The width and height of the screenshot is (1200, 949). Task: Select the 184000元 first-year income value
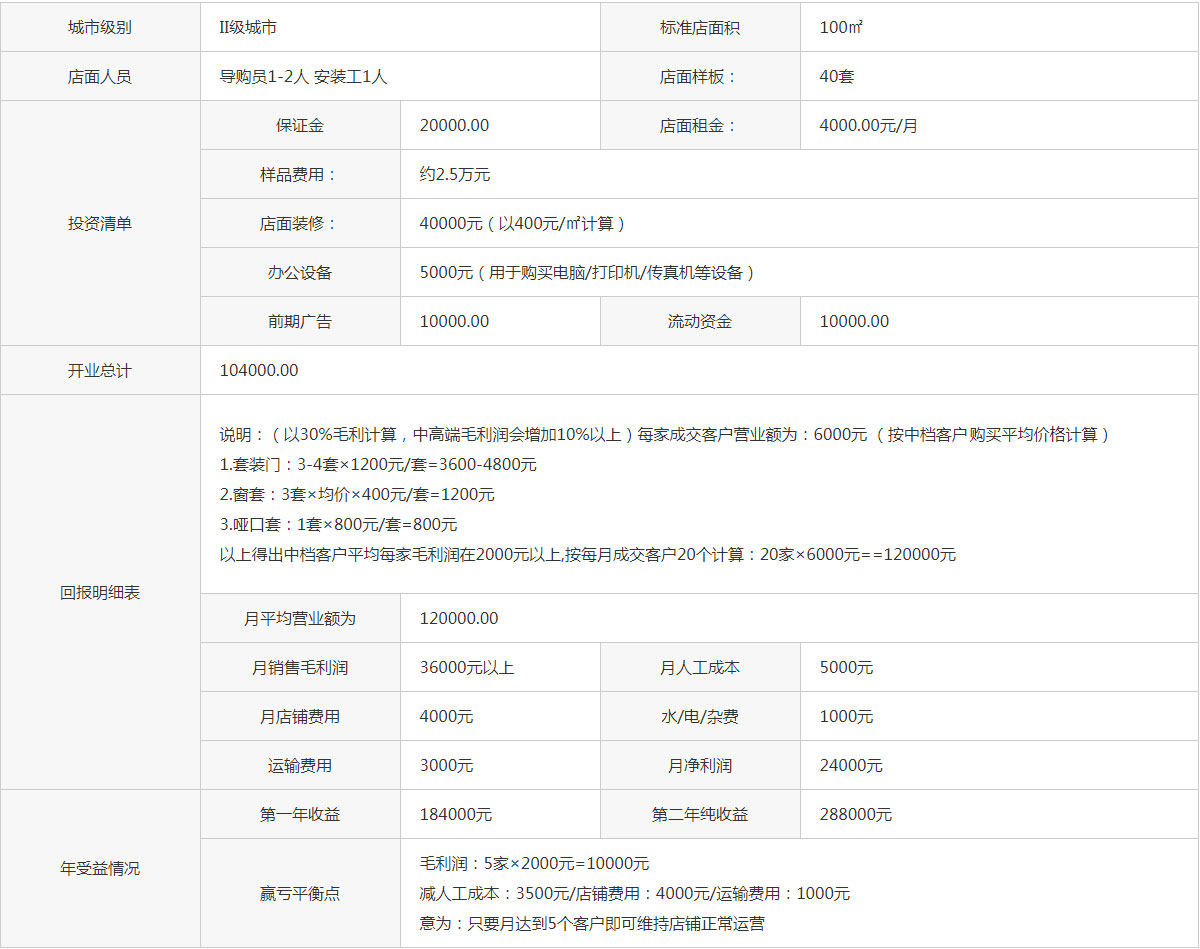point(456,814)
